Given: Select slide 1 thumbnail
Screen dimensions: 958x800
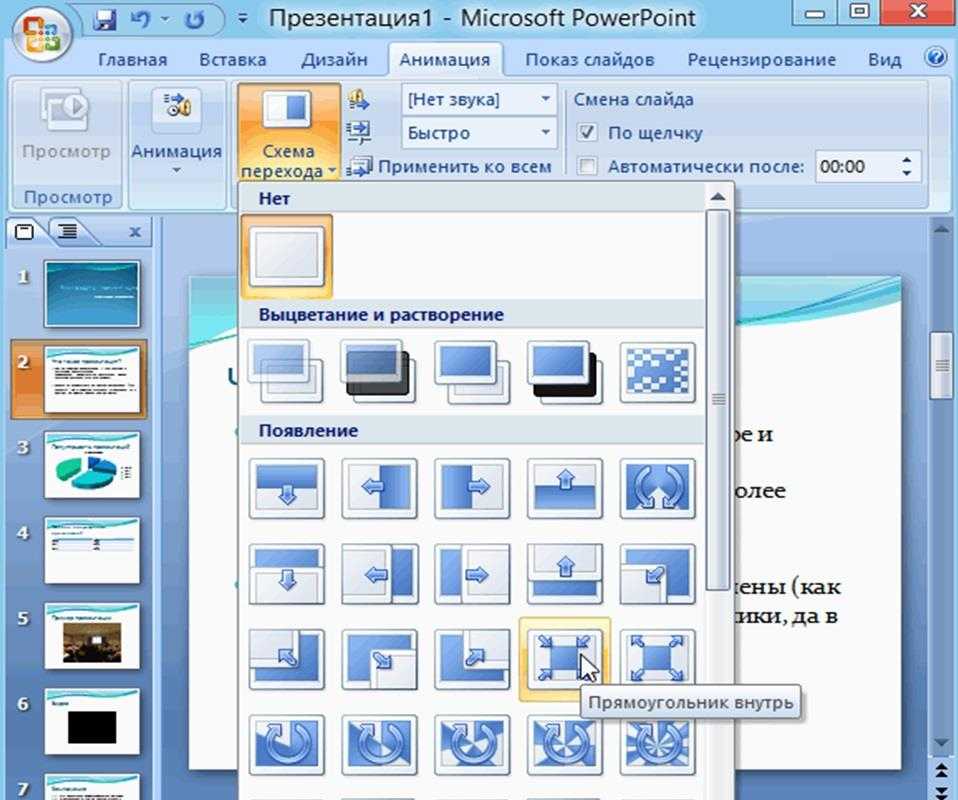Looking at the screenshot, I should (92, 294).
